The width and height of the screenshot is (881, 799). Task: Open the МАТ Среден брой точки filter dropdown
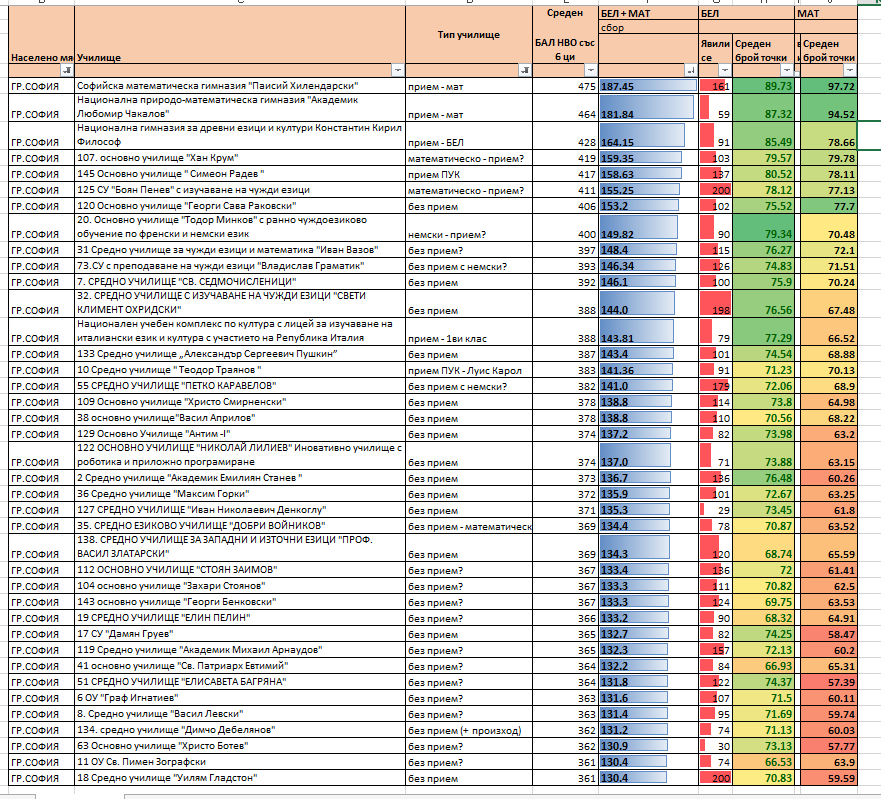click(850, 71)
